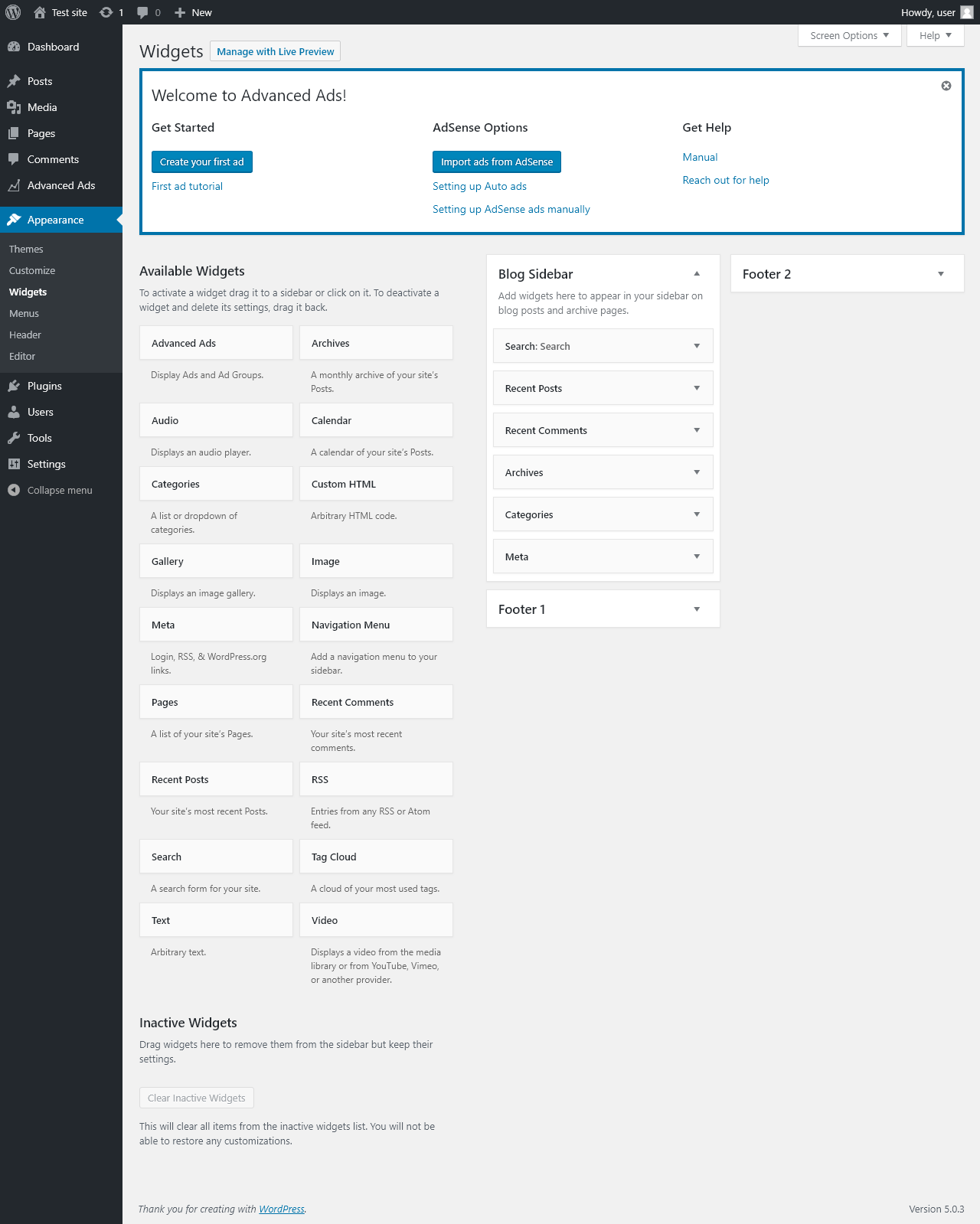Viewport: 980px width, 1224px height.
Task: Expand the Footer 1 panel arrow
Action: 697,609
